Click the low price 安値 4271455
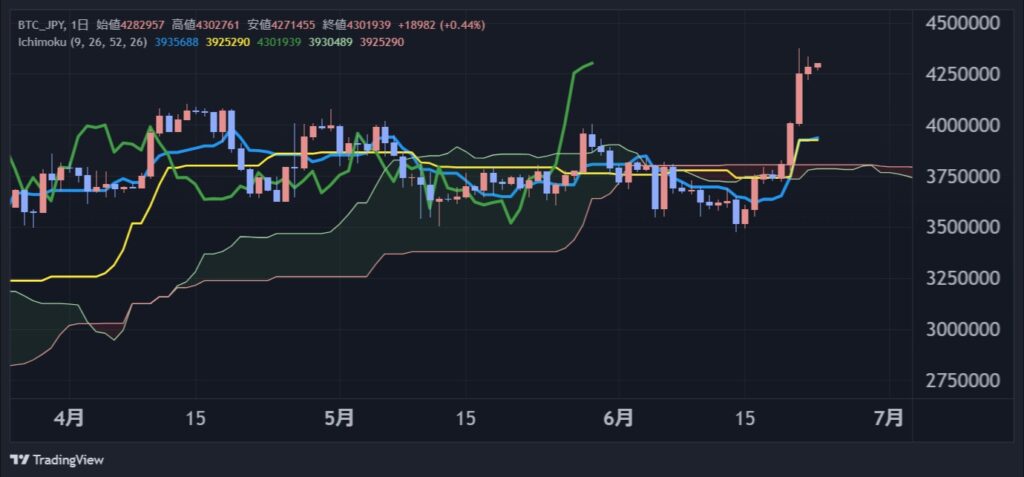This screenshot has width=1024, height=477. [x=282, y=25]
